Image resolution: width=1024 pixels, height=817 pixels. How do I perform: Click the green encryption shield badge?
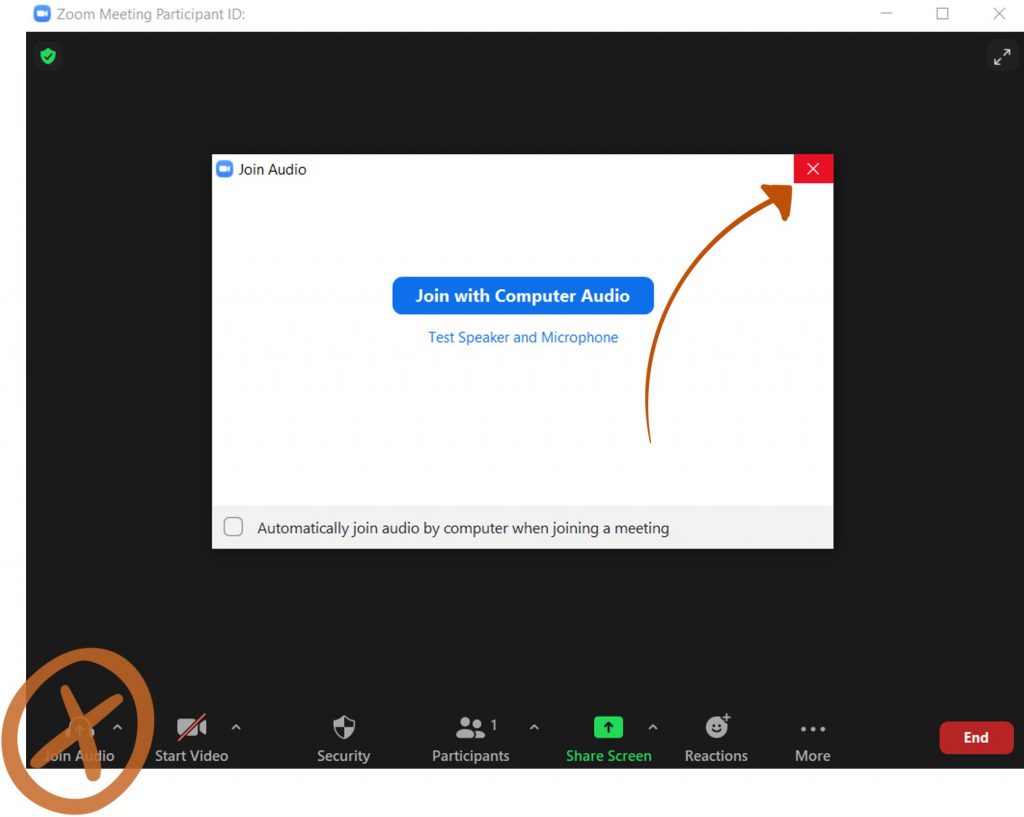tap(47, 56)
